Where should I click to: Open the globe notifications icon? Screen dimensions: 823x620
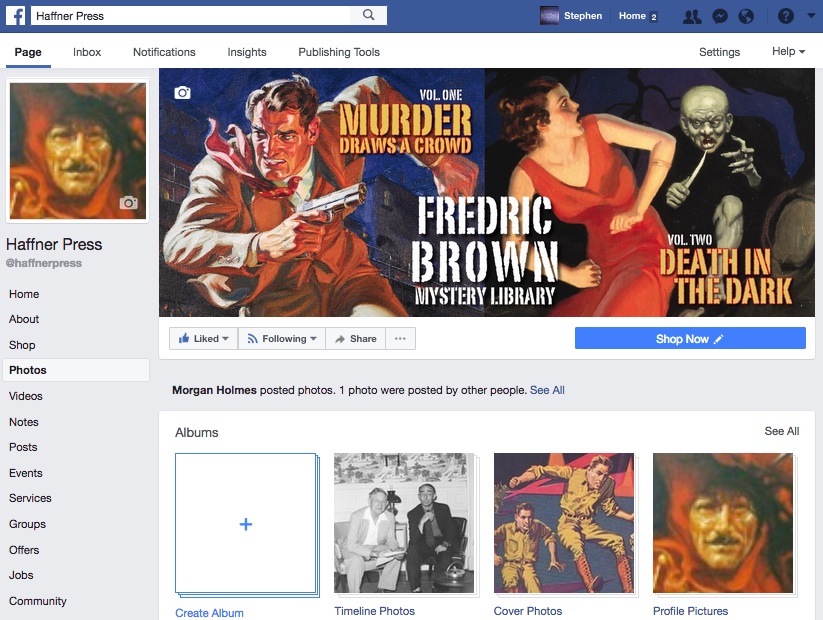click(746, 16)
